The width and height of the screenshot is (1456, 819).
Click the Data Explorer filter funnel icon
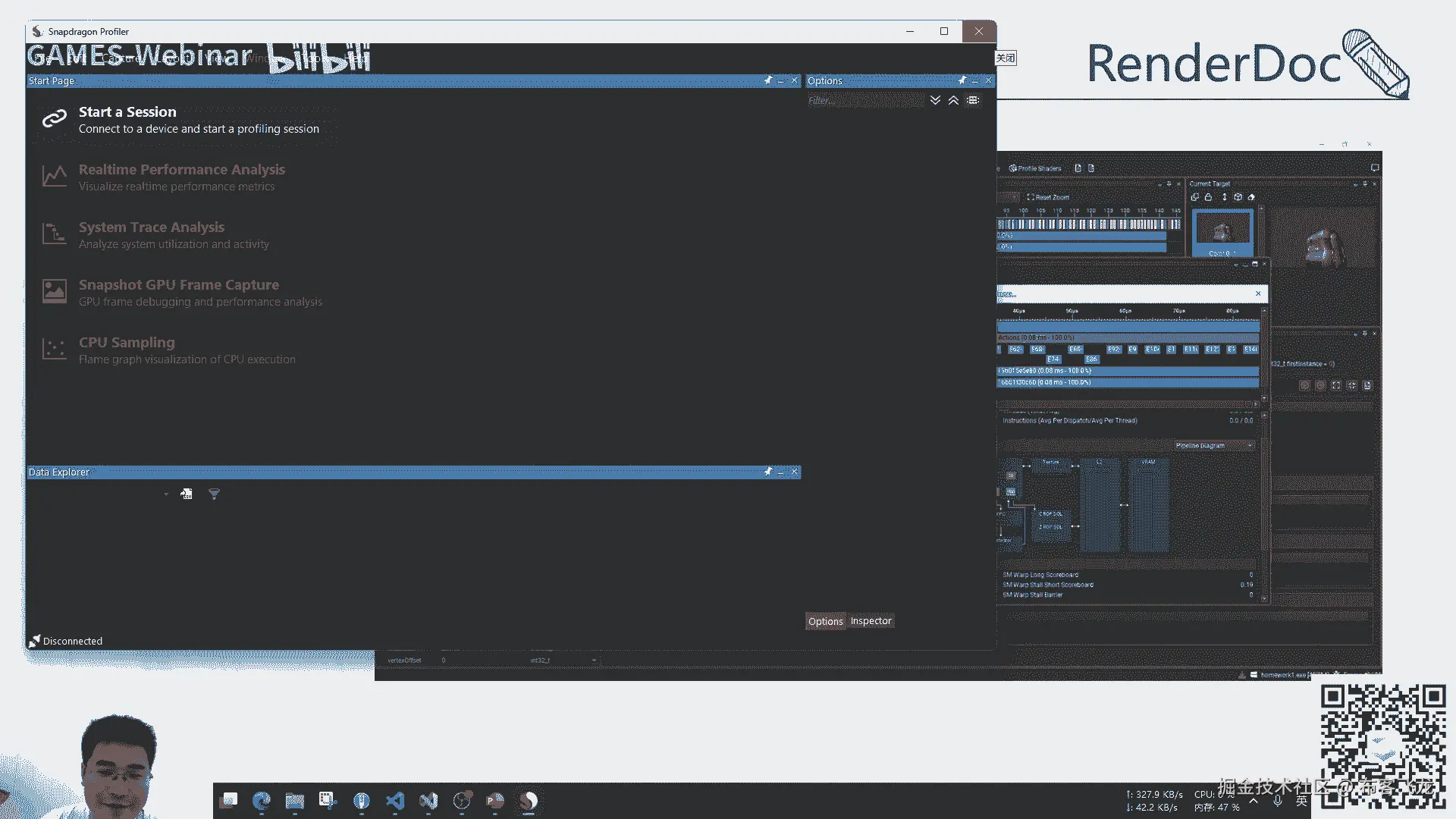click(214, 494)
